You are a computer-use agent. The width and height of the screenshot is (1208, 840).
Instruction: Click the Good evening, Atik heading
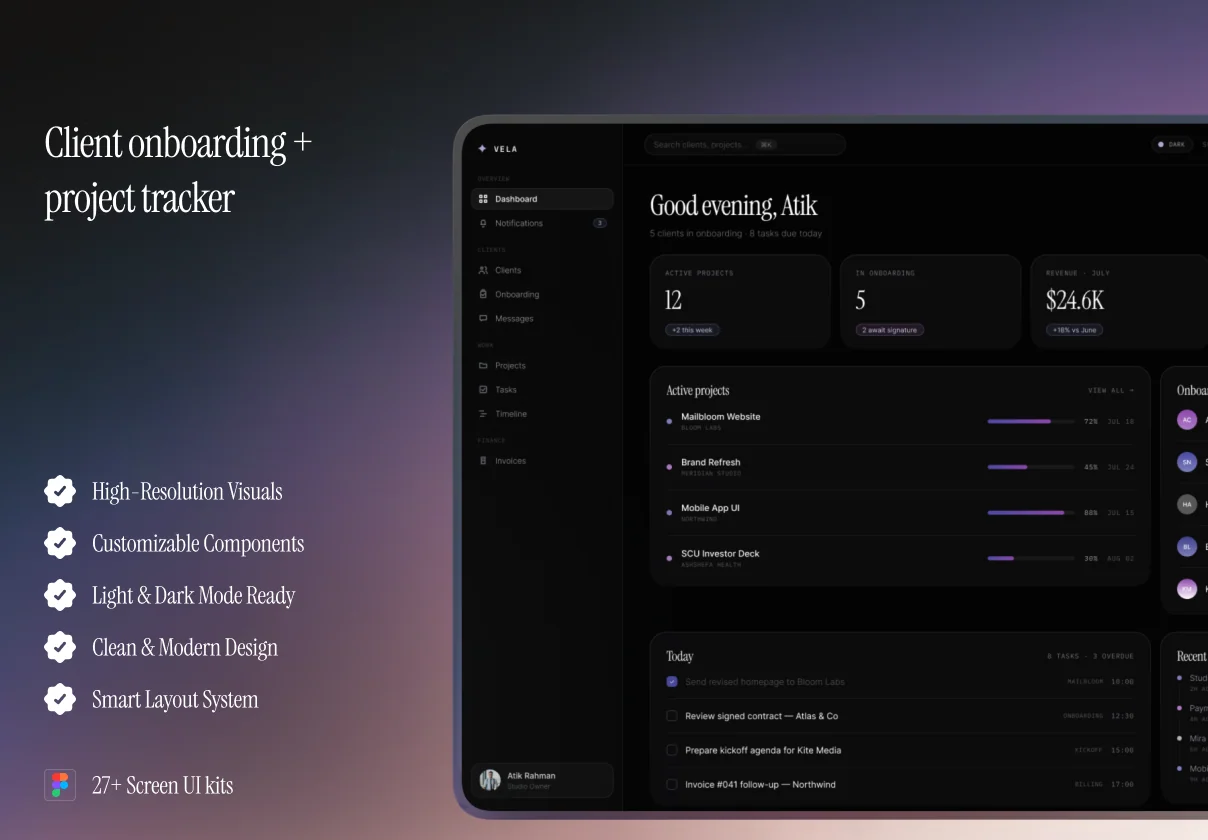733,206
